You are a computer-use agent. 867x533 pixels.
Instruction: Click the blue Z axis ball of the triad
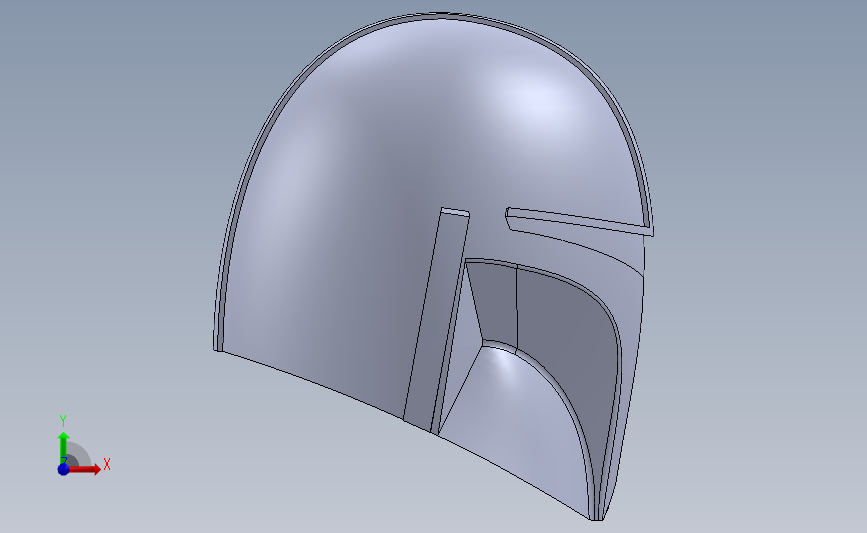(x=63, y=469)
